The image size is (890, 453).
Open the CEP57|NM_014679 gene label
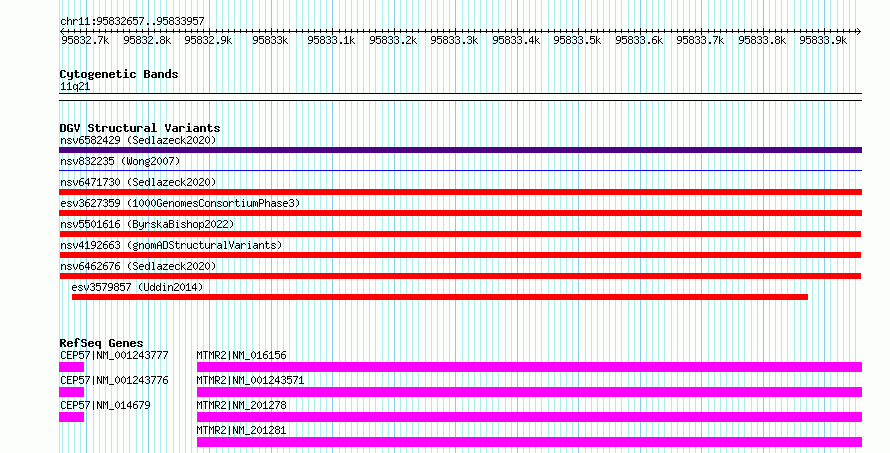coord(105,405)
